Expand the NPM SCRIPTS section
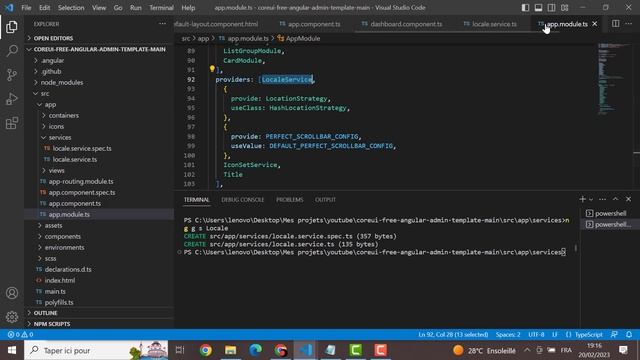 [x=99, y=324]
